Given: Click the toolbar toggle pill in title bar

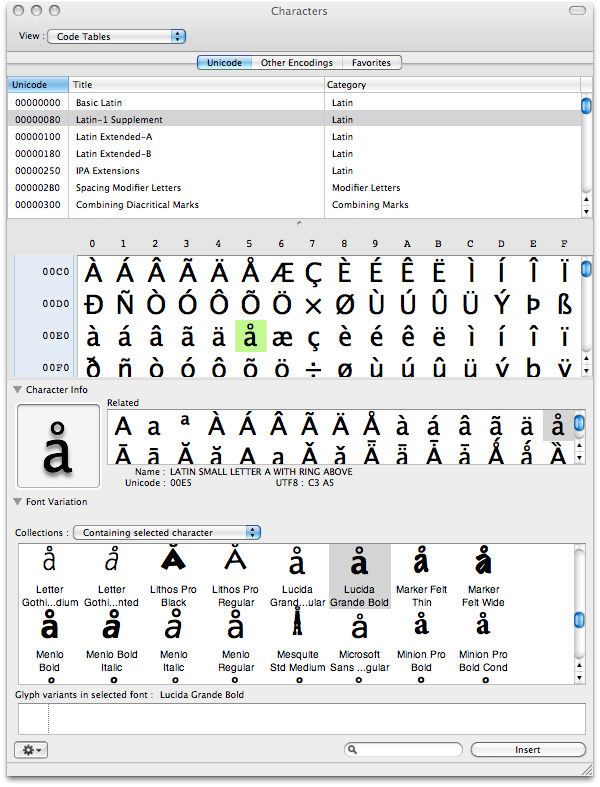Looking at the screenshot, I should click(x=577, y=11).
